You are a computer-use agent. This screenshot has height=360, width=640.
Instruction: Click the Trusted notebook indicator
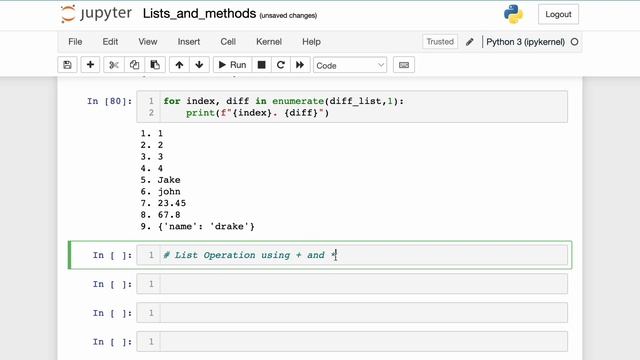coord(440,42)
